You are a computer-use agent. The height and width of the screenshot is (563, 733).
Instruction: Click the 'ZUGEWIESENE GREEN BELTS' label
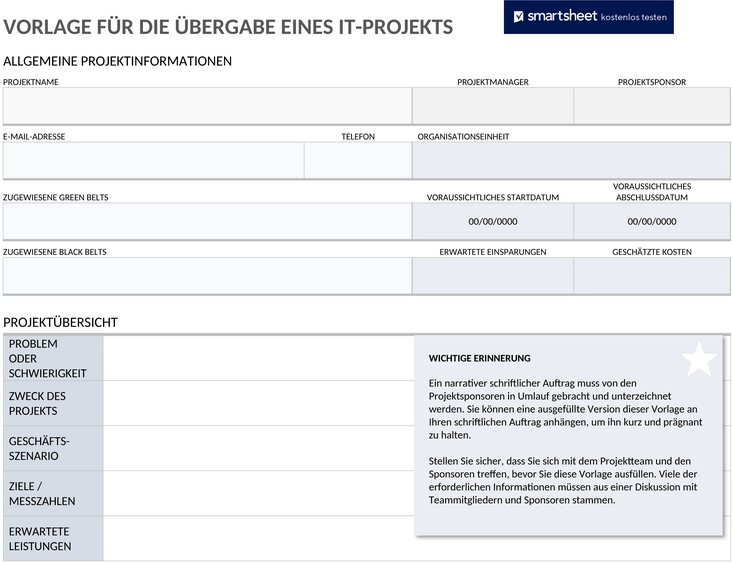(56, 197)
